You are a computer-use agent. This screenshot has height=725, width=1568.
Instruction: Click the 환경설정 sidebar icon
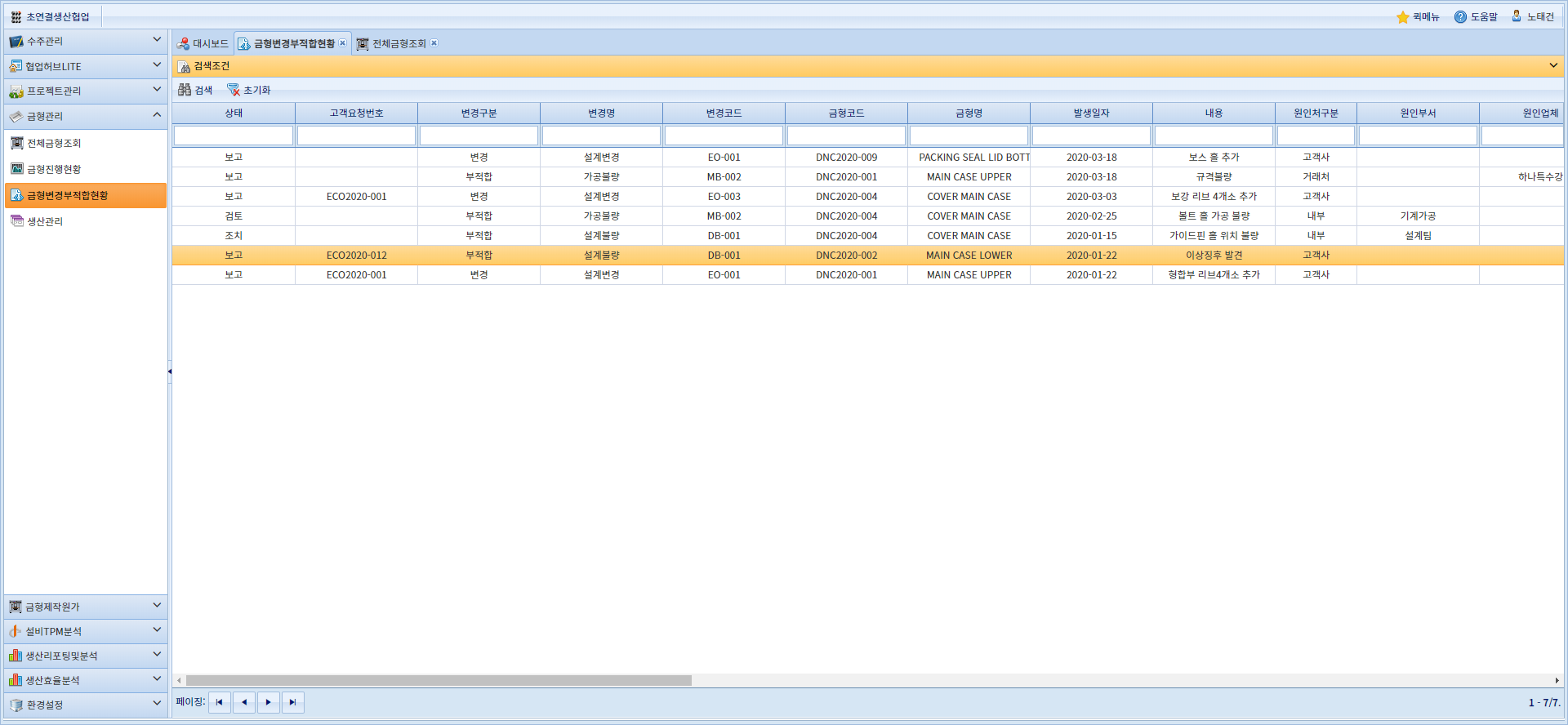[16, 705]
